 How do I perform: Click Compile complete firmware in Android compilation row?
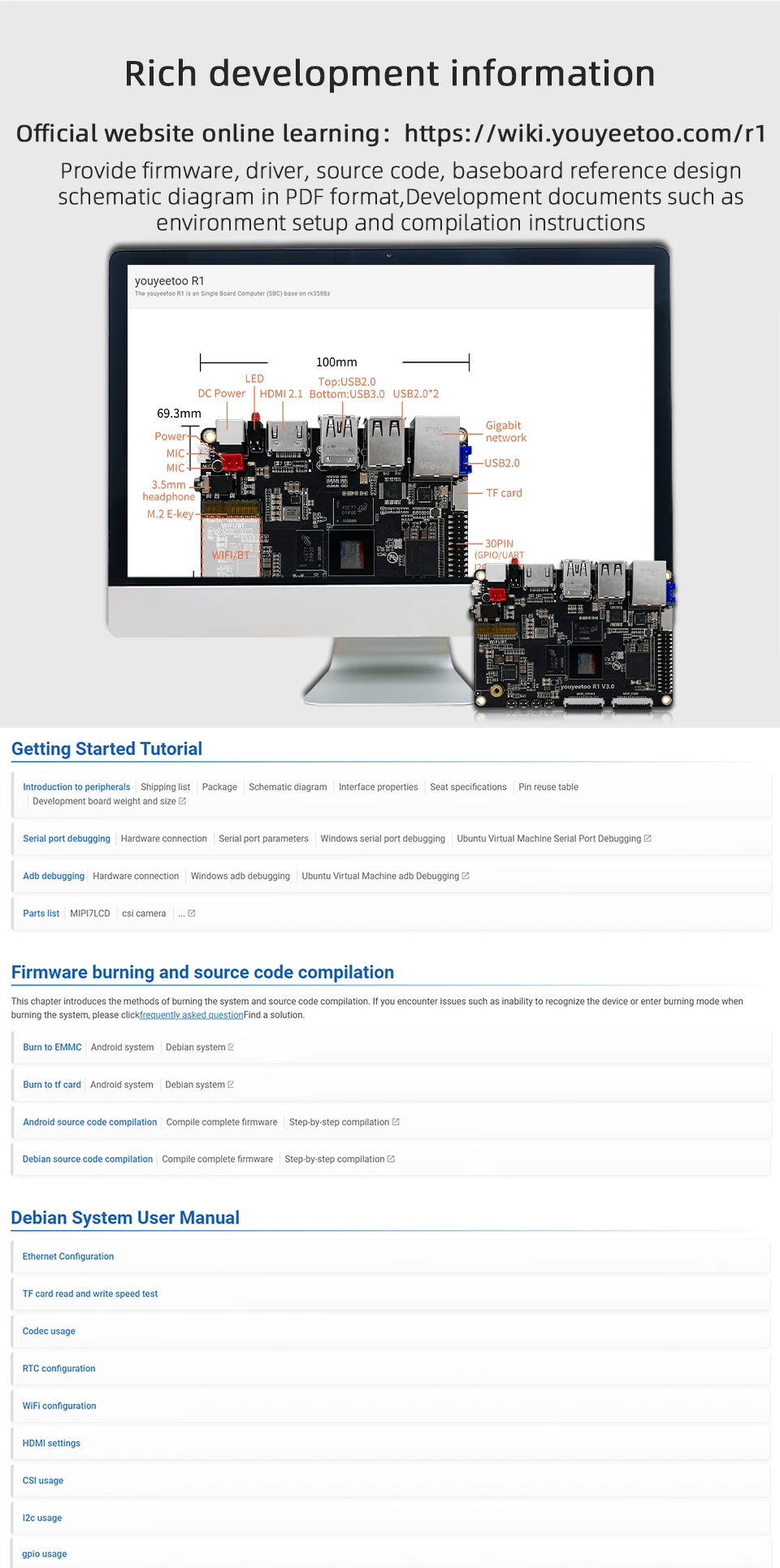222,1122
